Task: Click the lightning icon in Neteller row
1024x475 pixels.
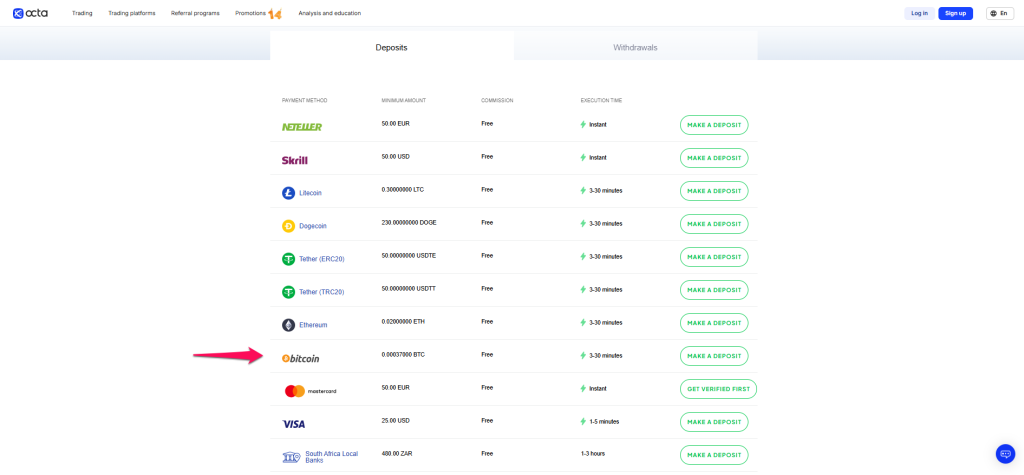Action: 583,124
